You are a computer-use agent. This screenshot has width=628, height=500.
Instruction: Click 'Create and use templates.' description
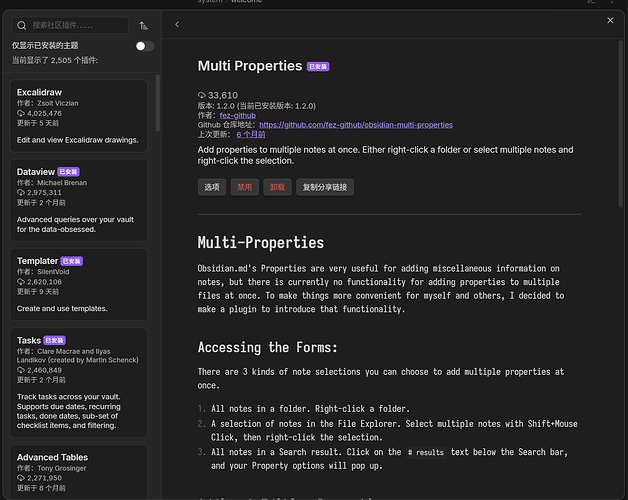click(x=62, y=308)
